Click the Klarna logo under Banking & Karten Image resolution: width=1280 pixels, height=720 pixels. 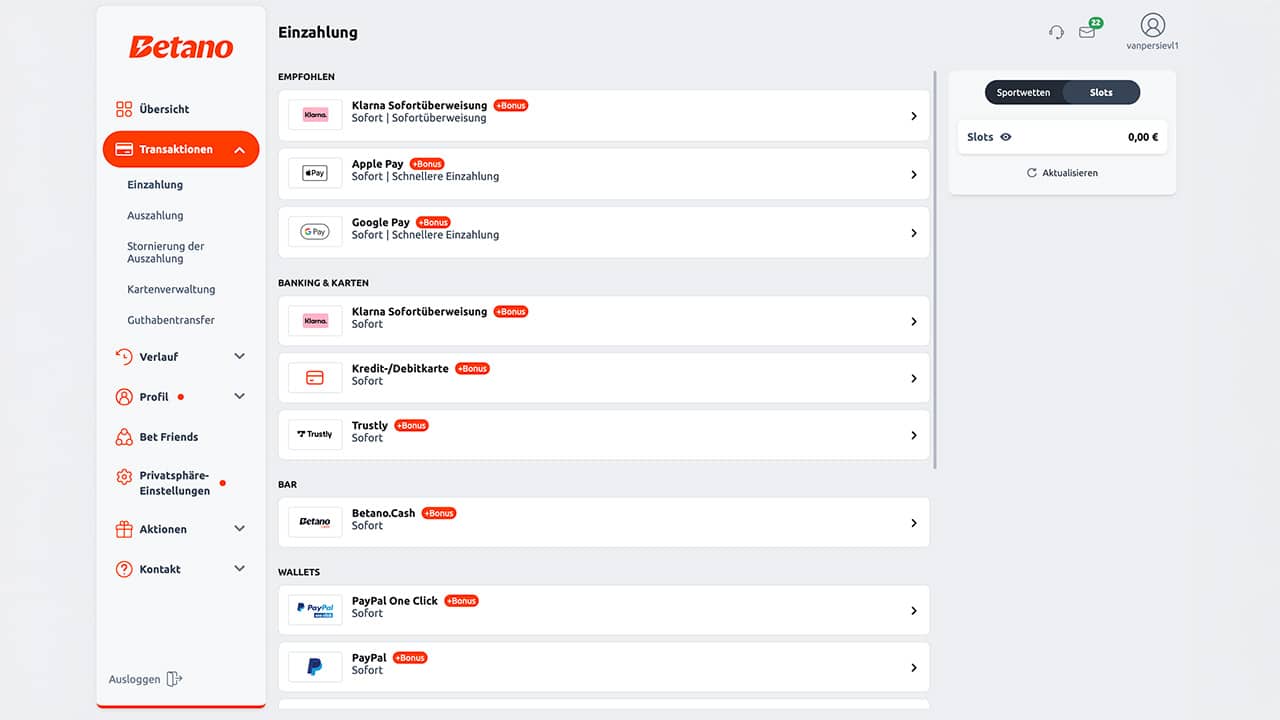(315, 321)
